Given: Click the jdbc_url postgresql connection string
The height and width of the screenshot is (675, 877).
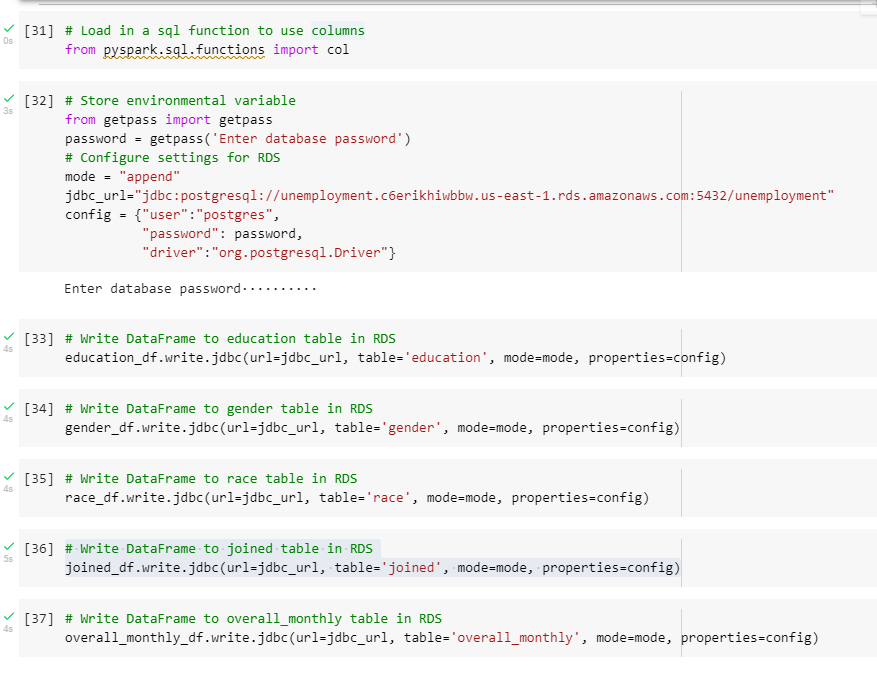Looking at the screenshot, I should [x=484, y=196].
